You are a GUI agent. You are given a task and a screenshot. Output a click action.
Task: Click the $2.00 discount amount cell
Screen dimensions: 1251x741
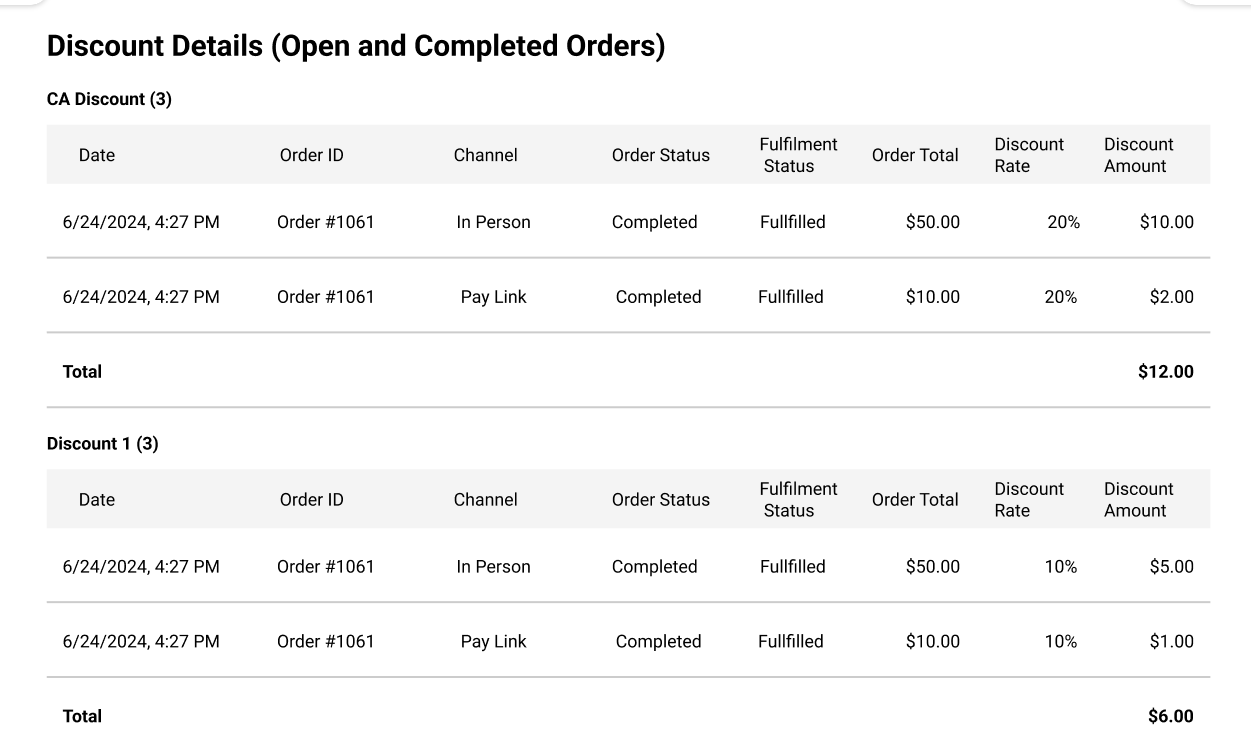click(1171, 297)
